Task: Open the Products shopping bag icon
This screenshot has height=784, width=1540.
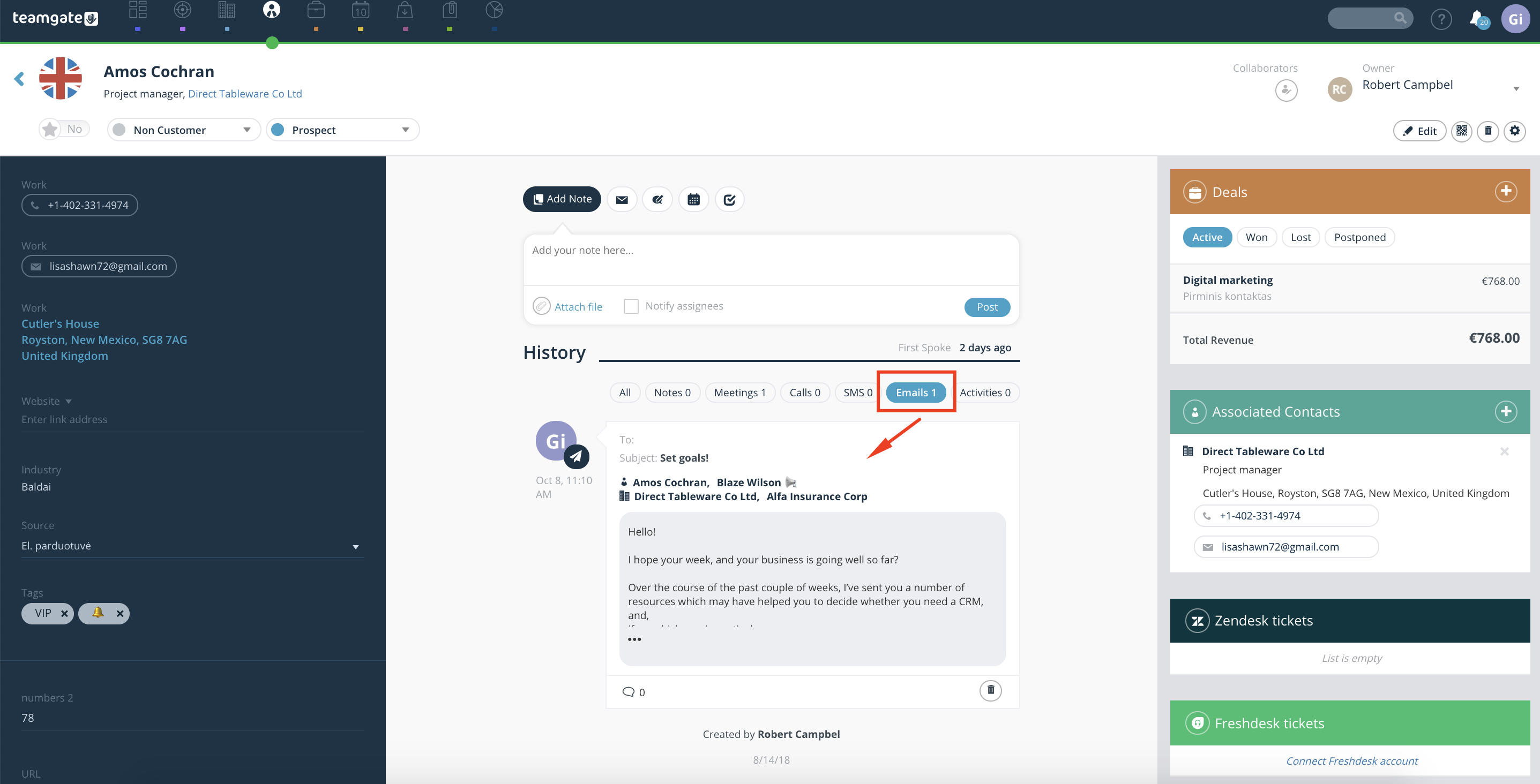Action: click(x=405, y=10)
